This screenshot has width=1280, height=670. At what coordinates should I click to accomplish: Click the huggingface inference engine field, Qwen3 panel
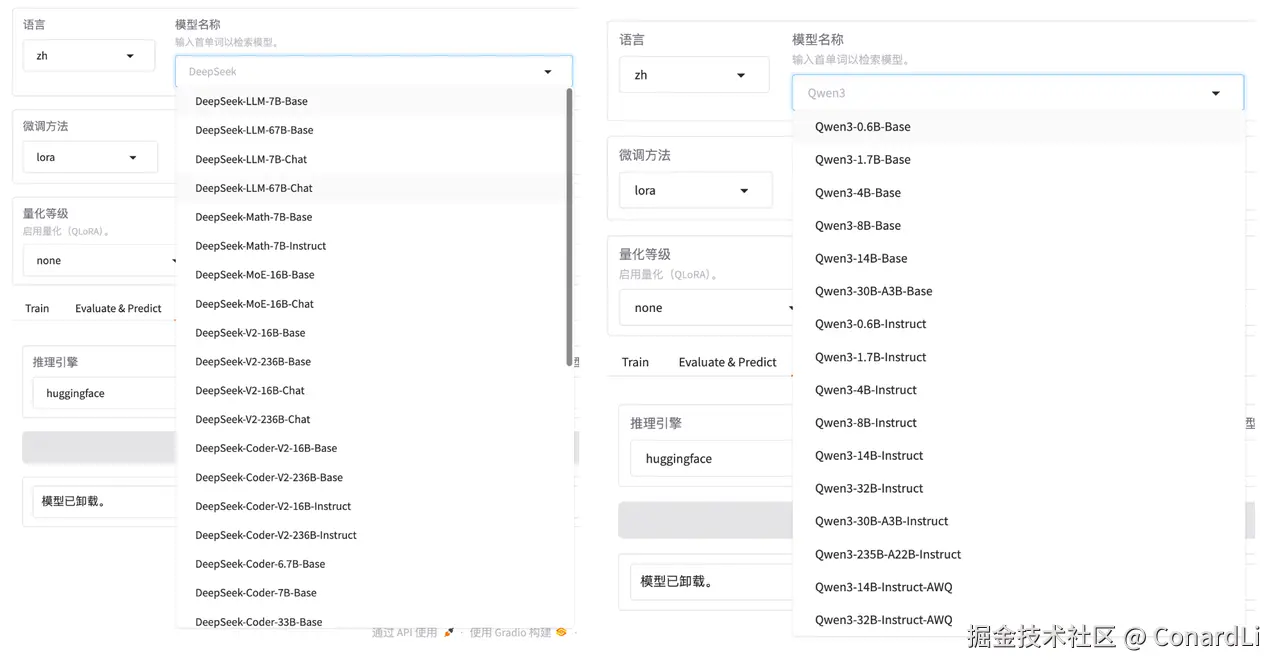[x=711, y=458]
